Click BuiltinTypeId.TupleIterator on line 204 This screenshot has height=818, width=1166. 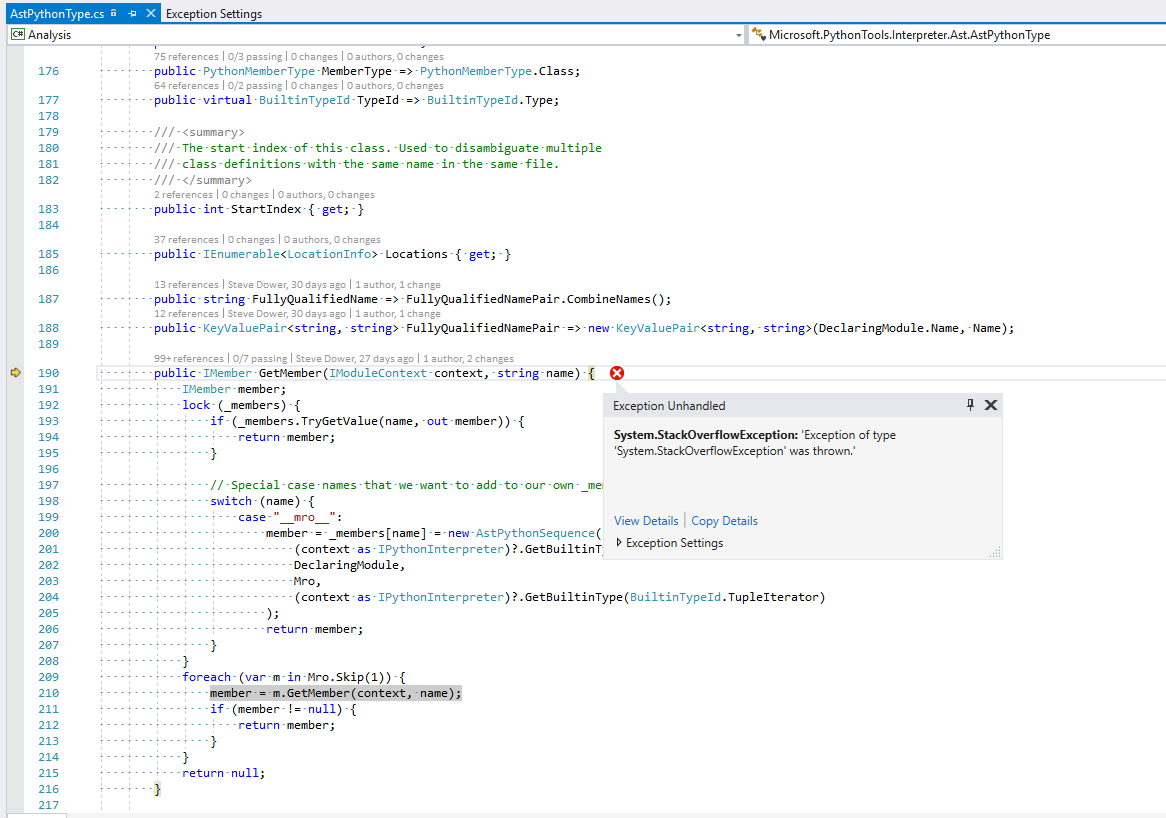tap(724, 597)
